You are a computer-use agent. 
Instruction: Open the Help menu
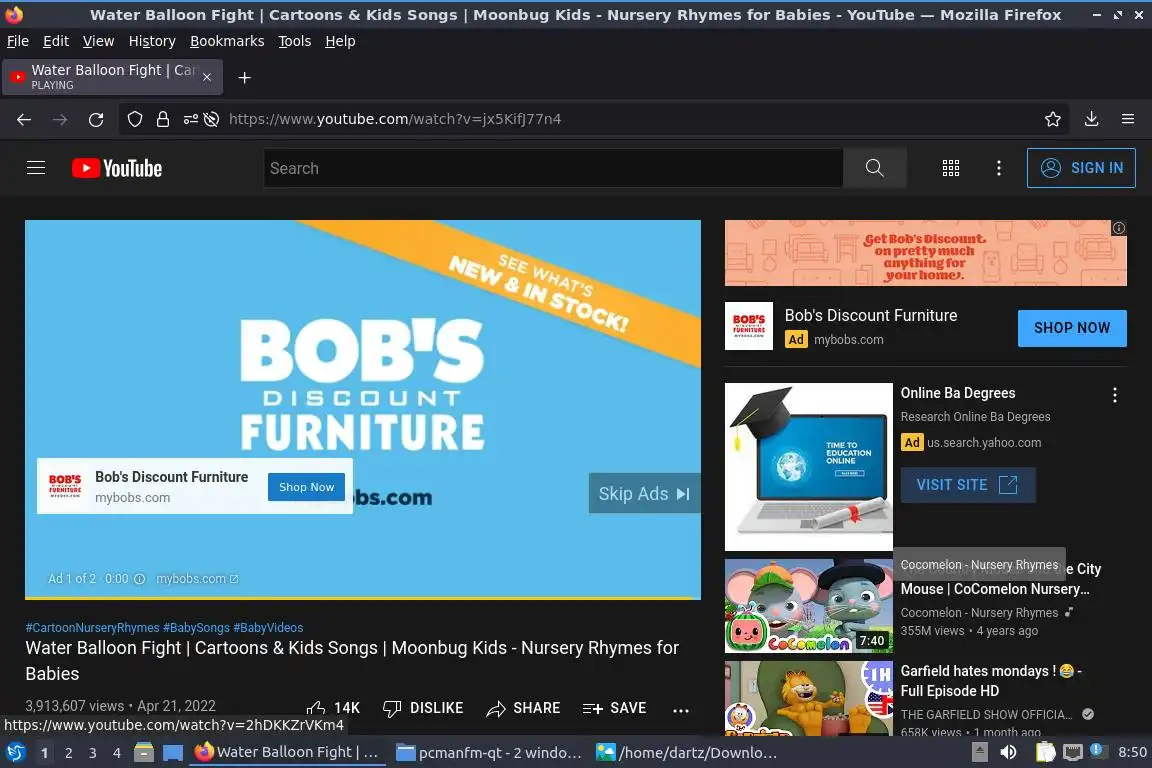point(340,41)
